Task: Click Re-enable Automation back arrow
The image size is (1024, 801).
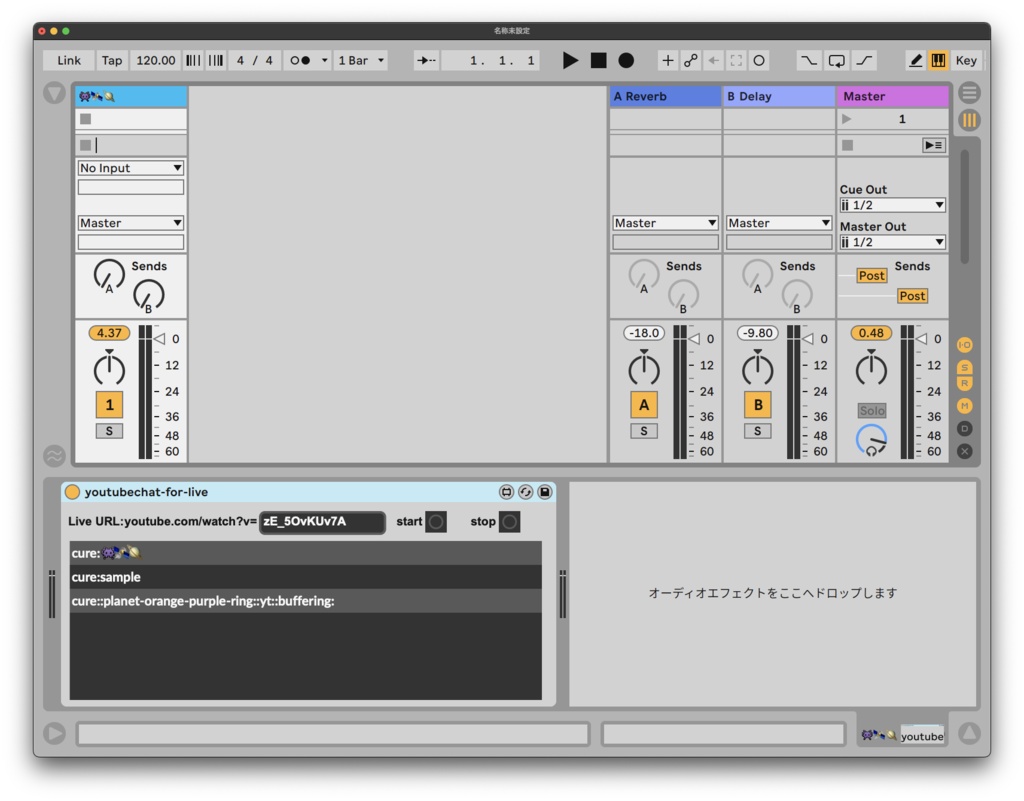Action: 713,61
